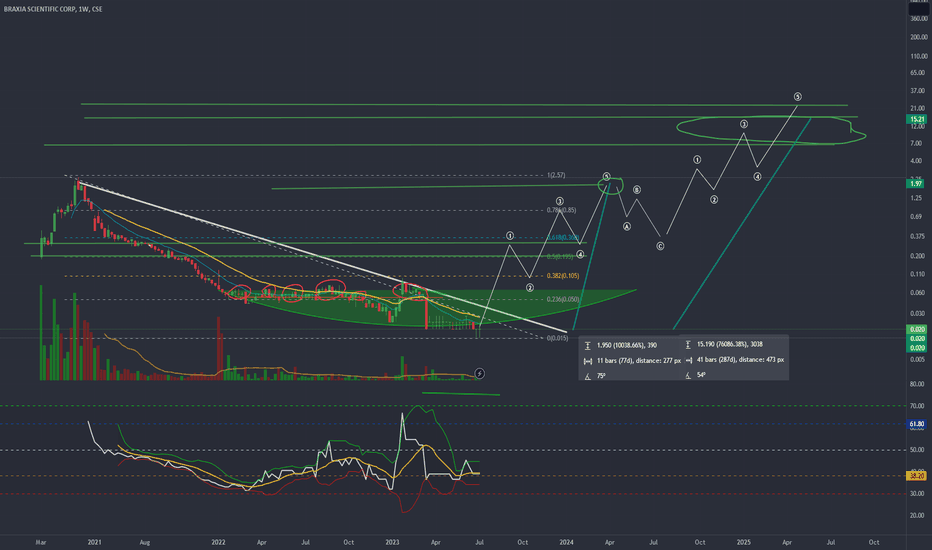Click the 30.00 oscillator scale label
932x550 pixels.
point(917,494)
